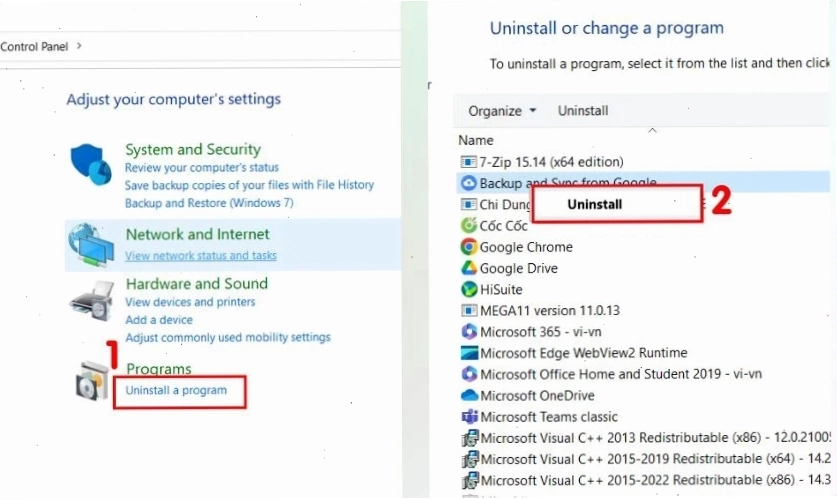Click the Network and Internet globe icon
837x500 pixels.
pyautogui.click(x=91, y=245)
